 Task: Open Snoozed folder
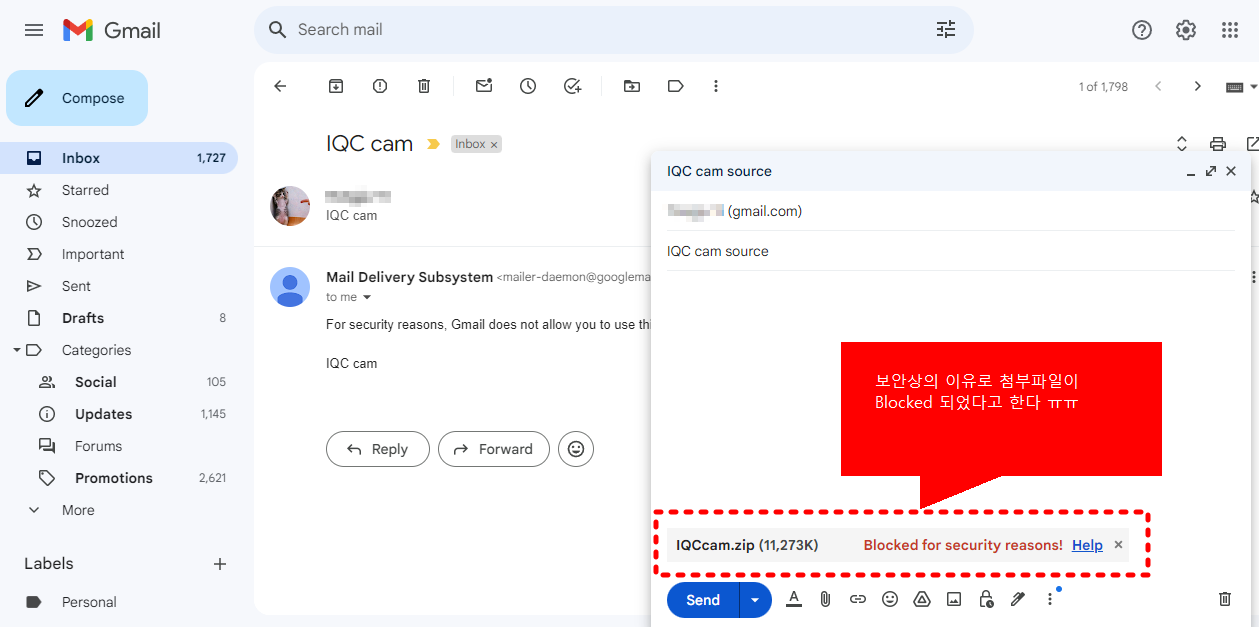pyautogui.click(x=119, y=222)
